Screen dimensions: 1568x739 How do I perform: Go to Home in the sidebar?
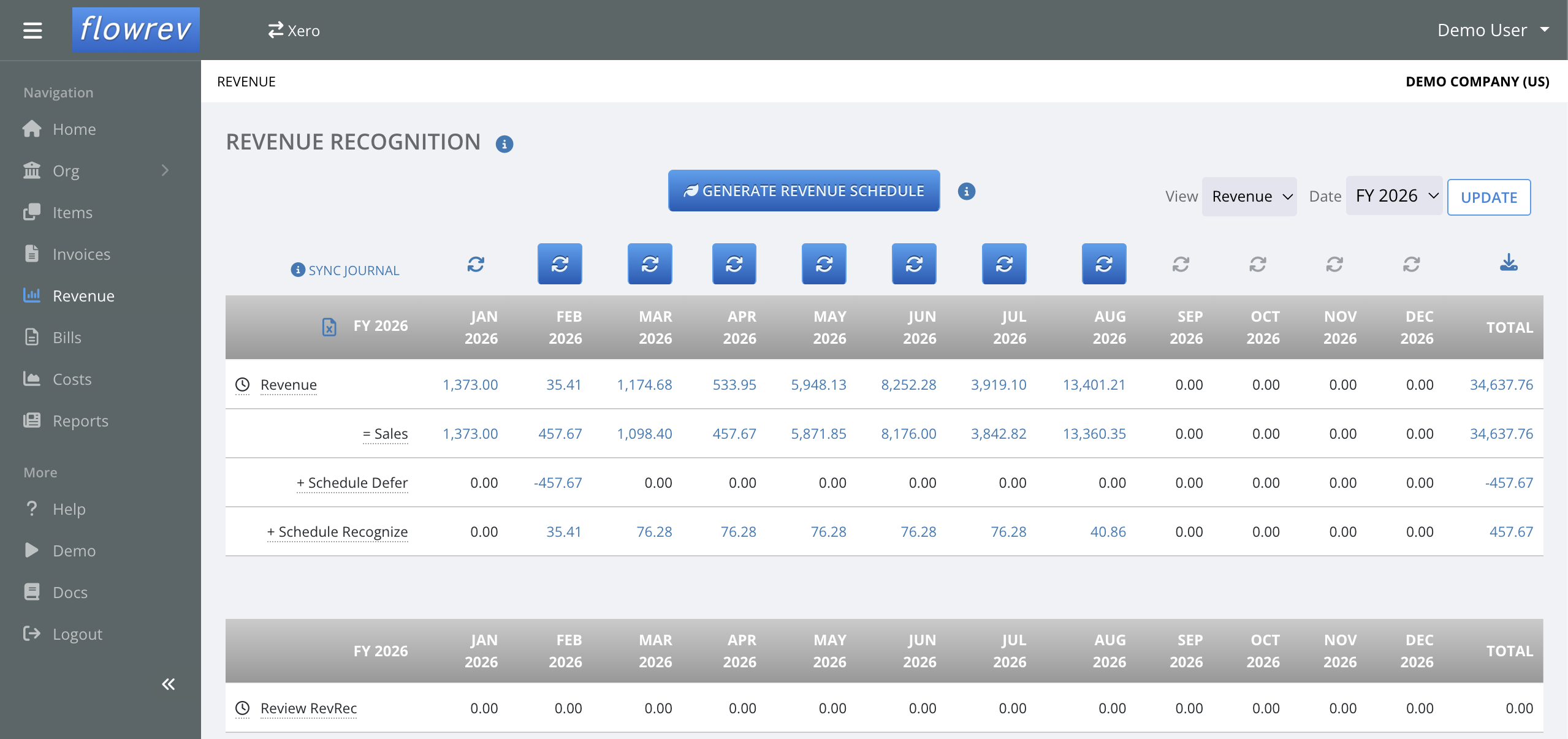click(x=74, y=129)
